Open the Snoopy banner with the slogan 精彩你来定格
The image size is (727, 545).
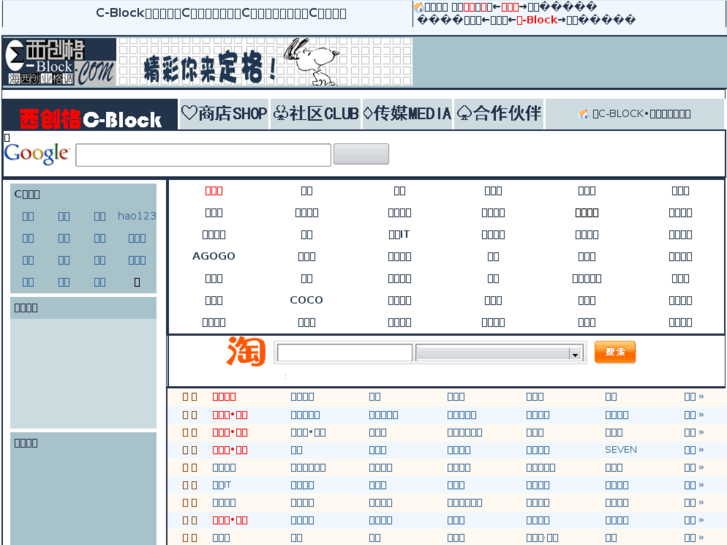click(x=264, y=62)
